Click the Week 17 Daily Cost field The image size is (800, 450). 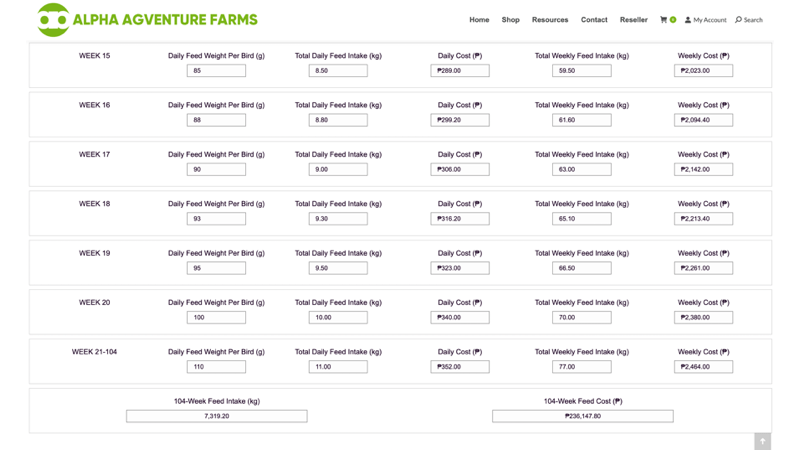pos(460,169)
